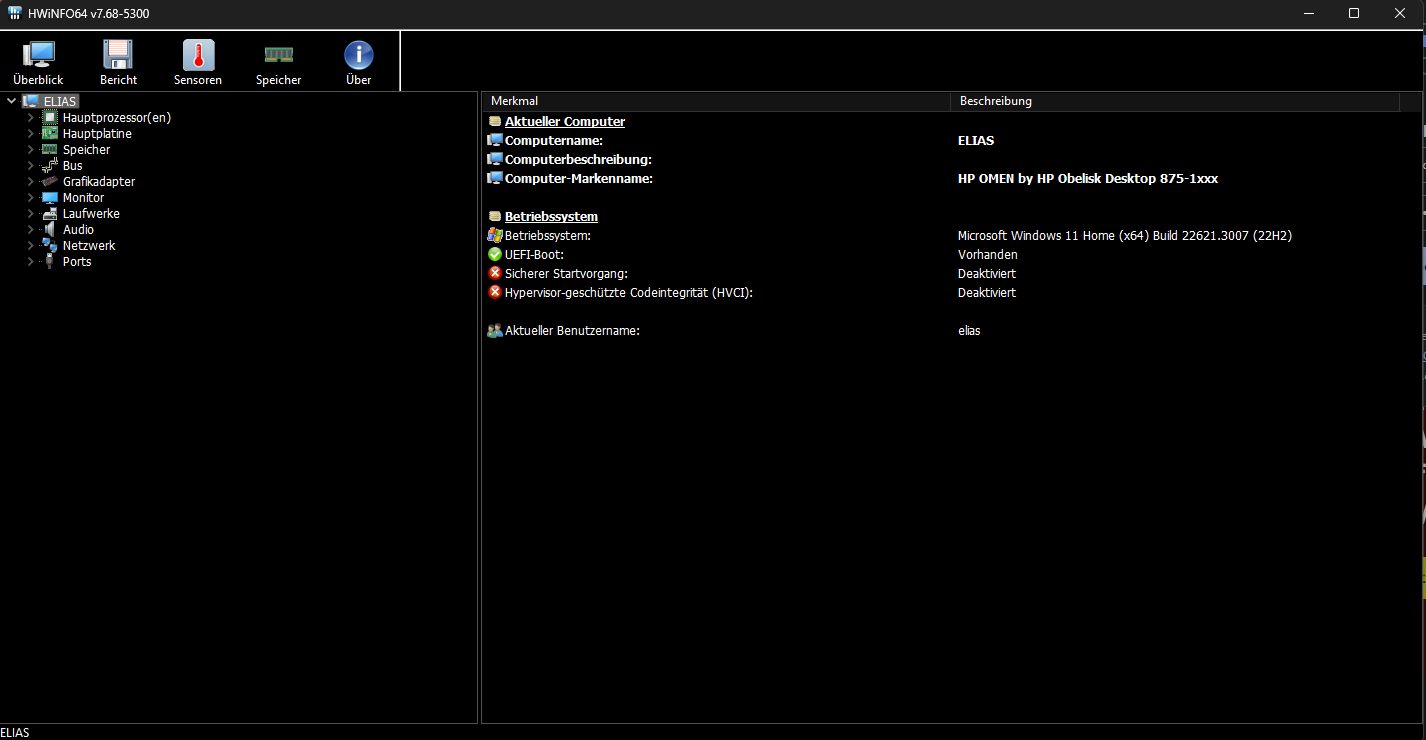
Task: Open the Sensoren thermometer icon
Action: 198,55
